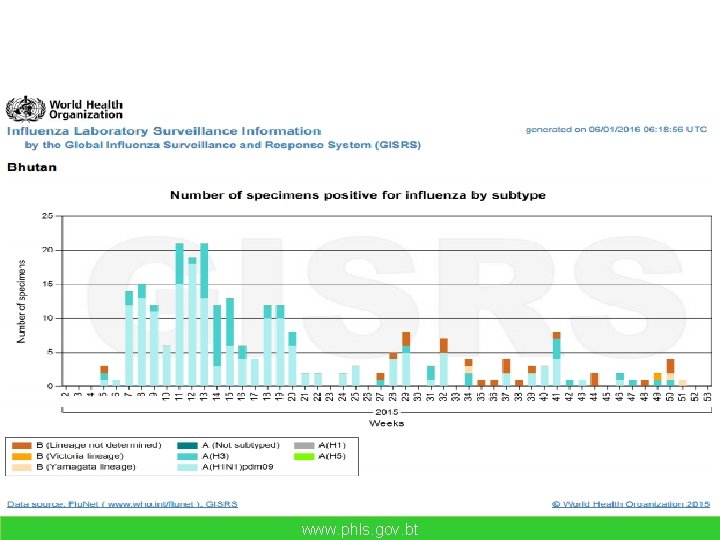Click the A(H1) legend swatch

pyautogui.click(x=304, y=445)
